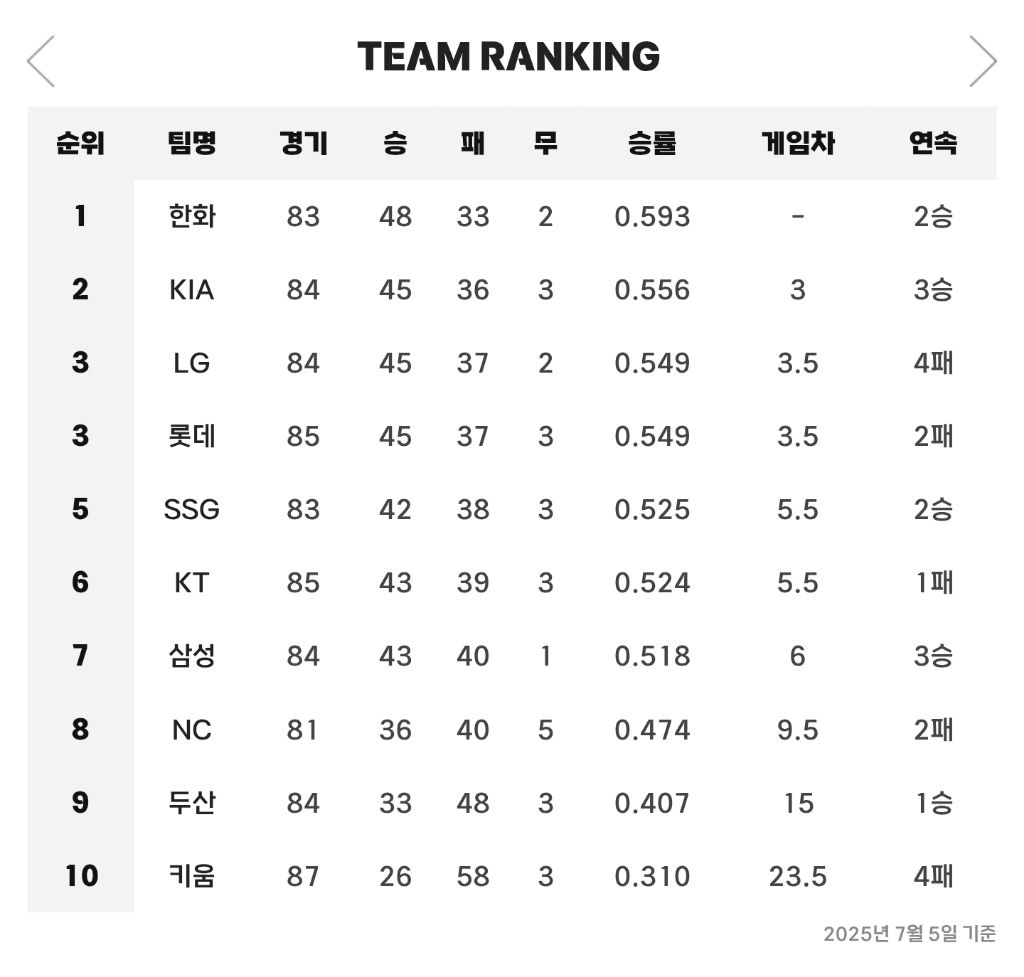Select the 연속 column header
The width and height of the screenshot is (1024, 977).
pyautogui.click(x=933, y=143)
